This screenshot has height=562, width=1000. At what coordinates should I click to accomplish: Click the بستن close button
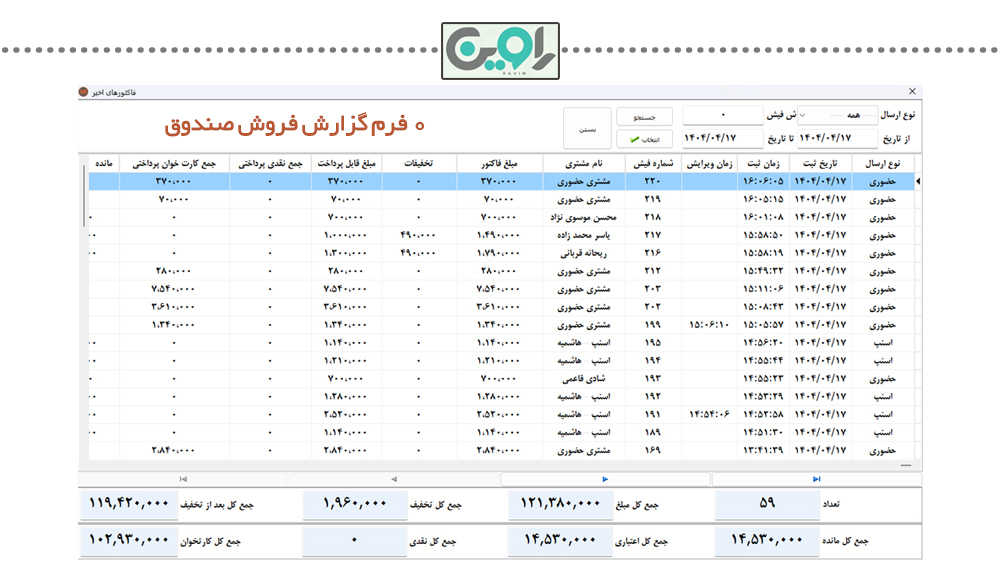588,129
